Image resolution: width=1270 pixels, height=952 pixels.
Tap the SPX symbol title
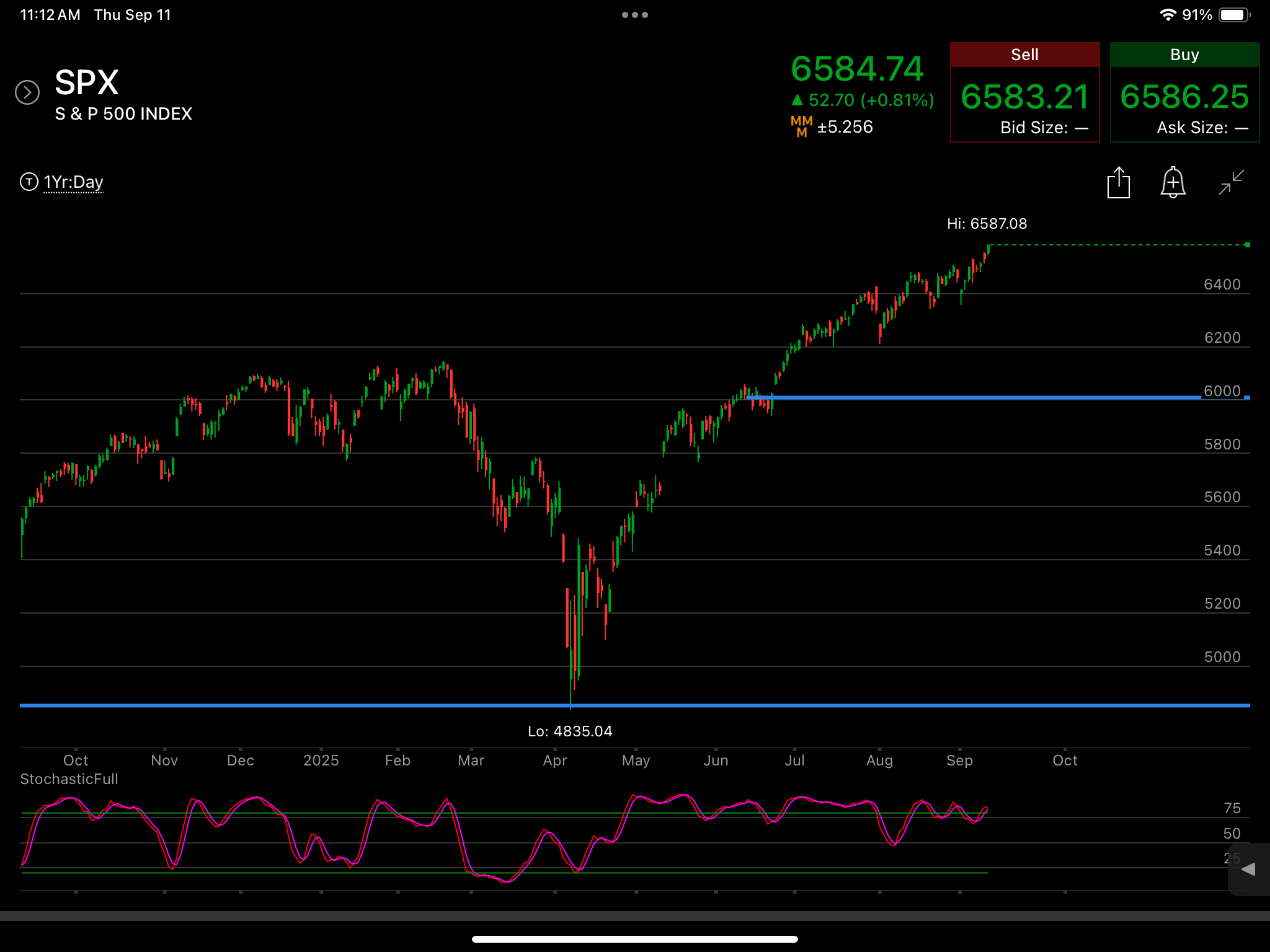pos(87,82)
